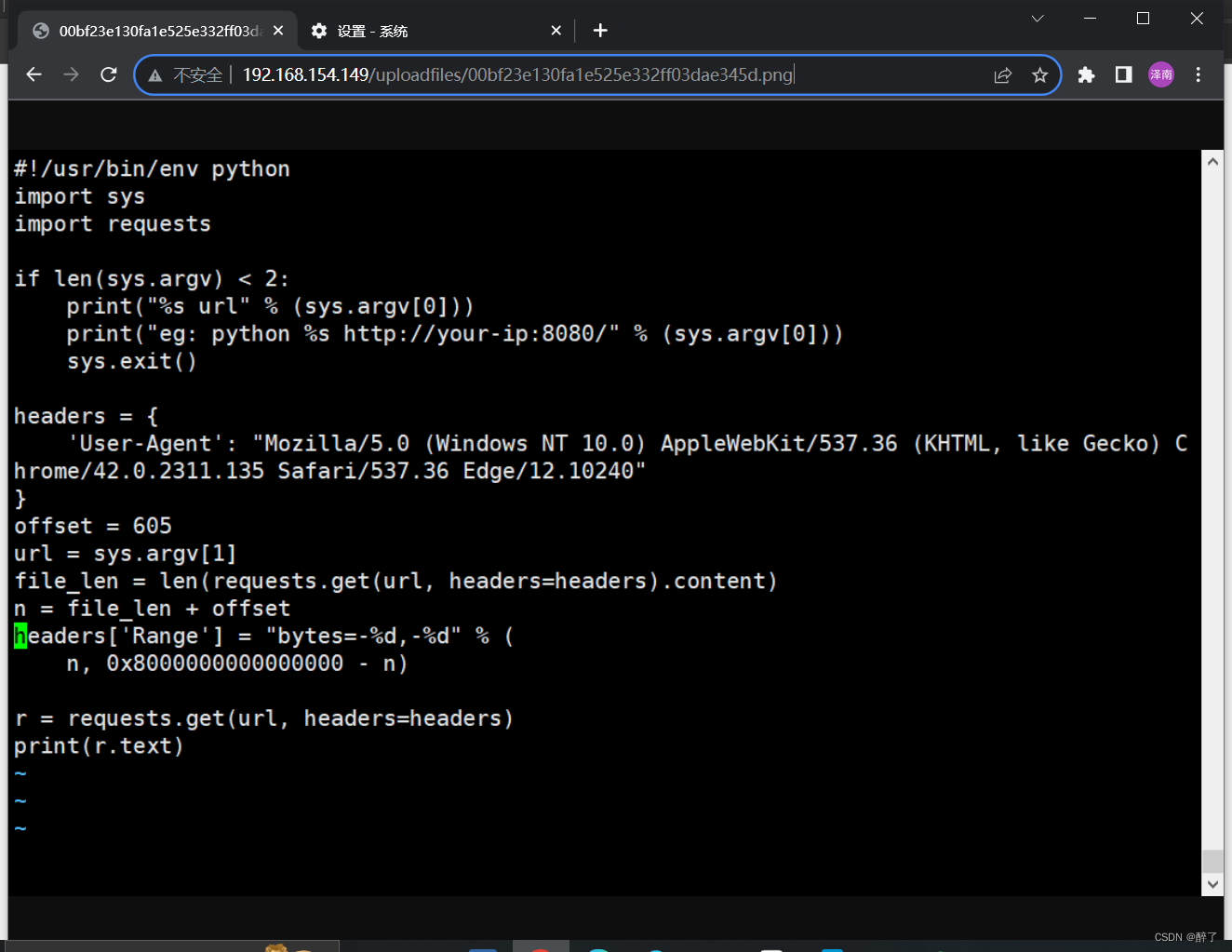Click the 'url = sys.argv[1]' line
1232x952 pixels.
click(x=126, y=553)
